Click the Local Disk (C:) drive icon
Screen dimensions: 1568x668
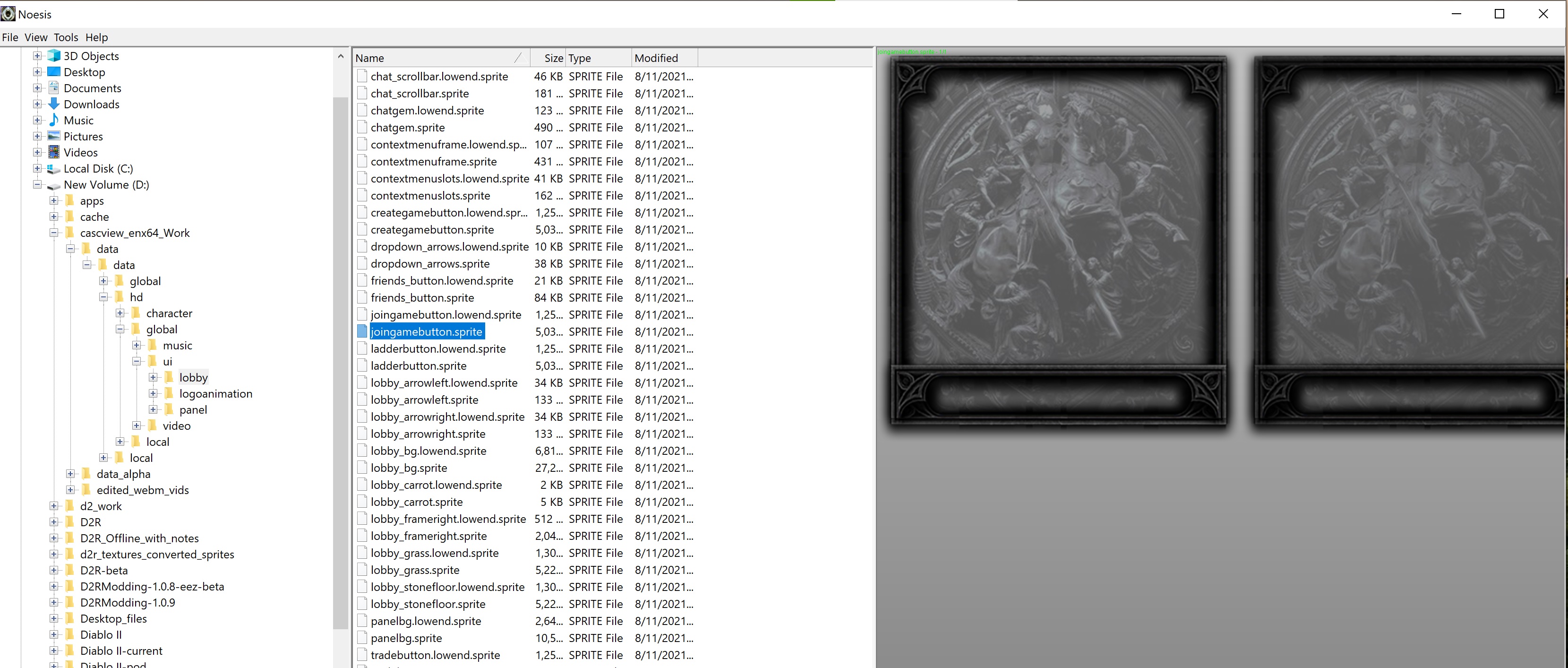pos(53,169)
